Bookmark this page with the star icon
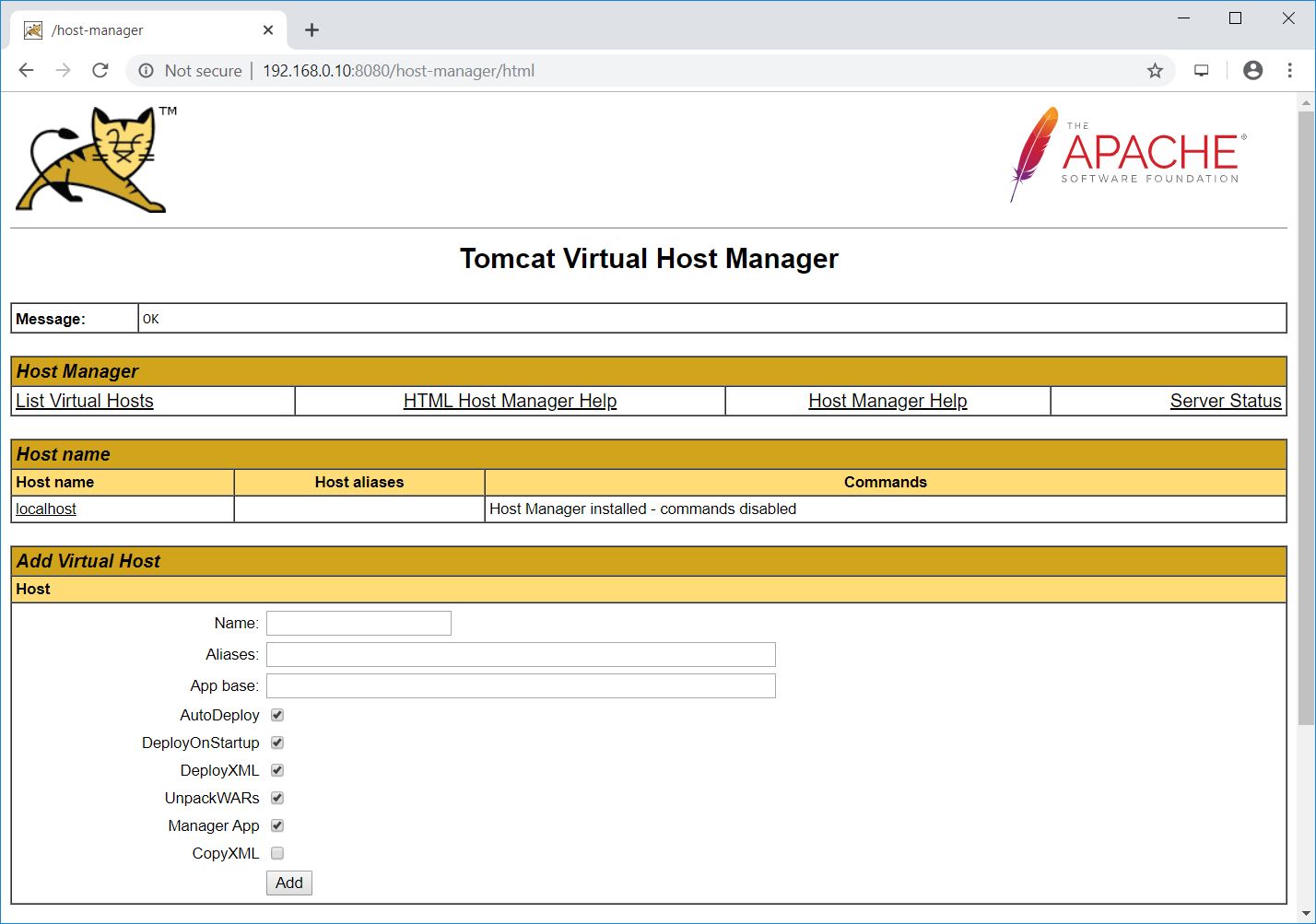1316x924 pixels. point(1155,71)
